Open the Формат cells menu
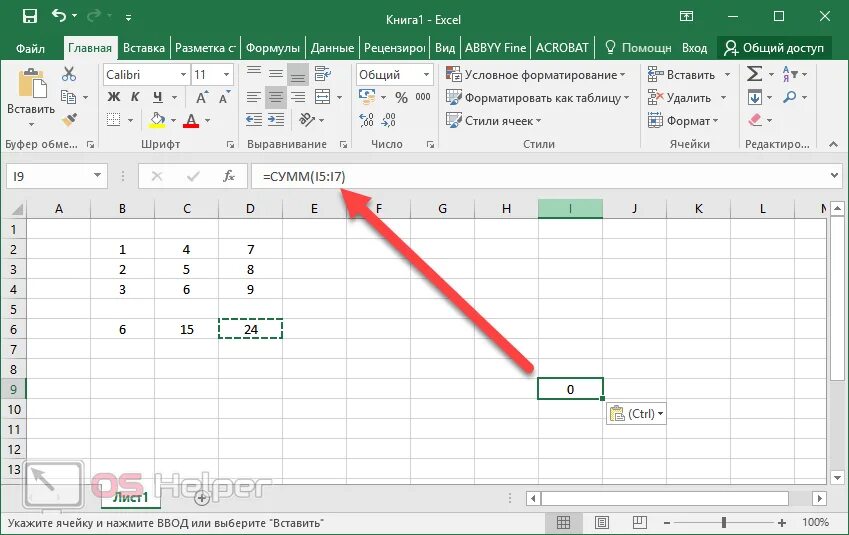This screenshot has width=849, height=535. coord(682,121)
